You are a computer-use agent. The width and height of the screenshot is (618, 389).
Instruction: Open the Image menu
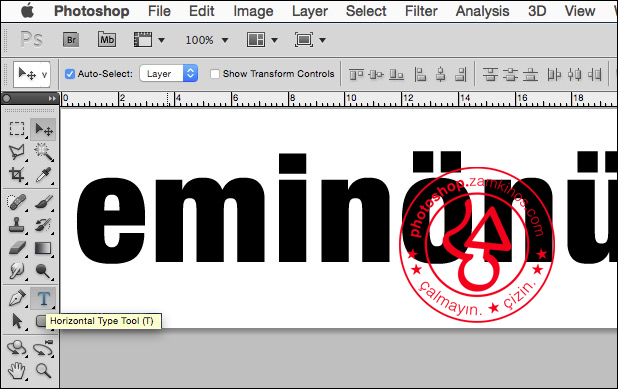pos(253,11)
